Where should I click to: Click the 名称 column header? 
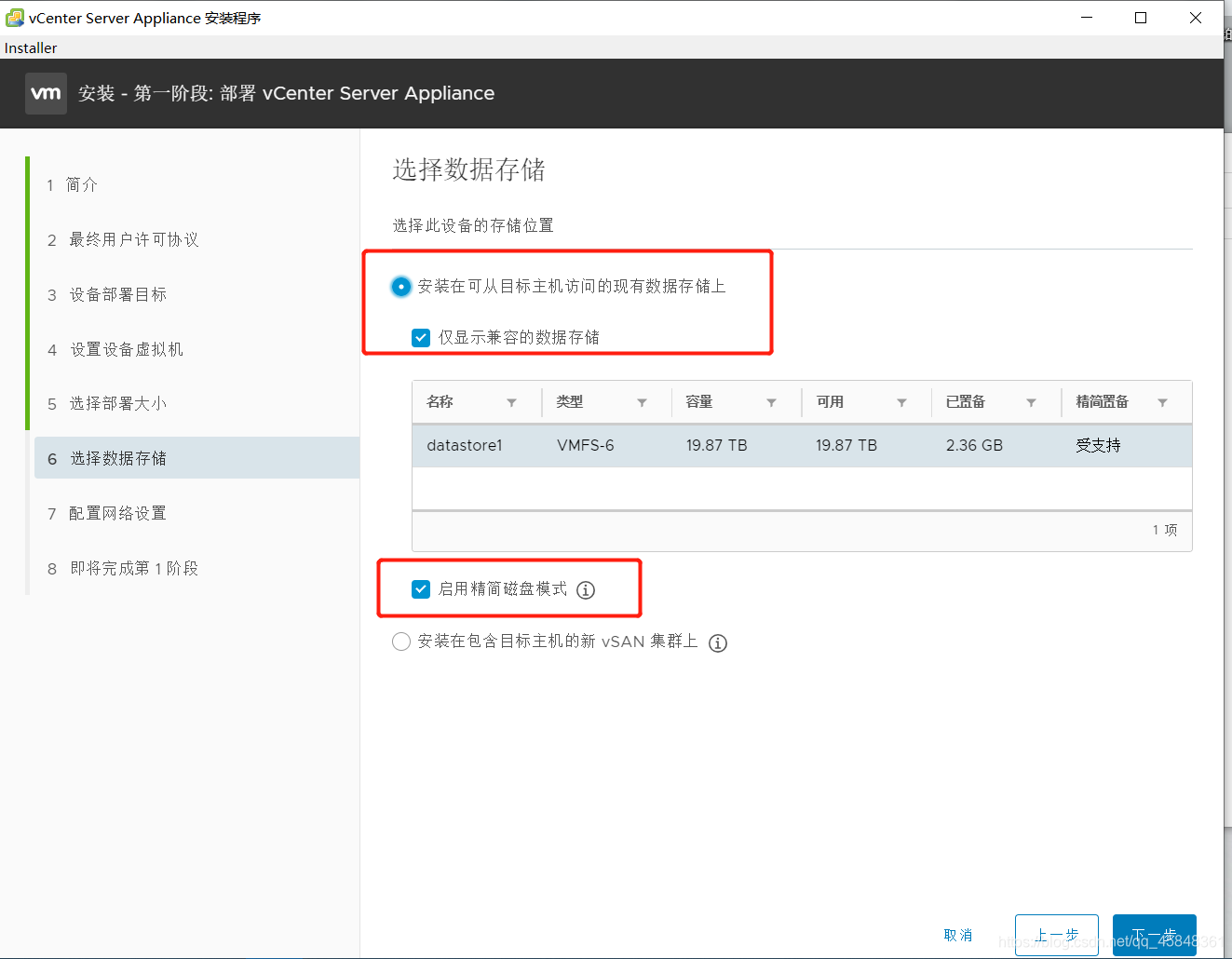point(440,402)
